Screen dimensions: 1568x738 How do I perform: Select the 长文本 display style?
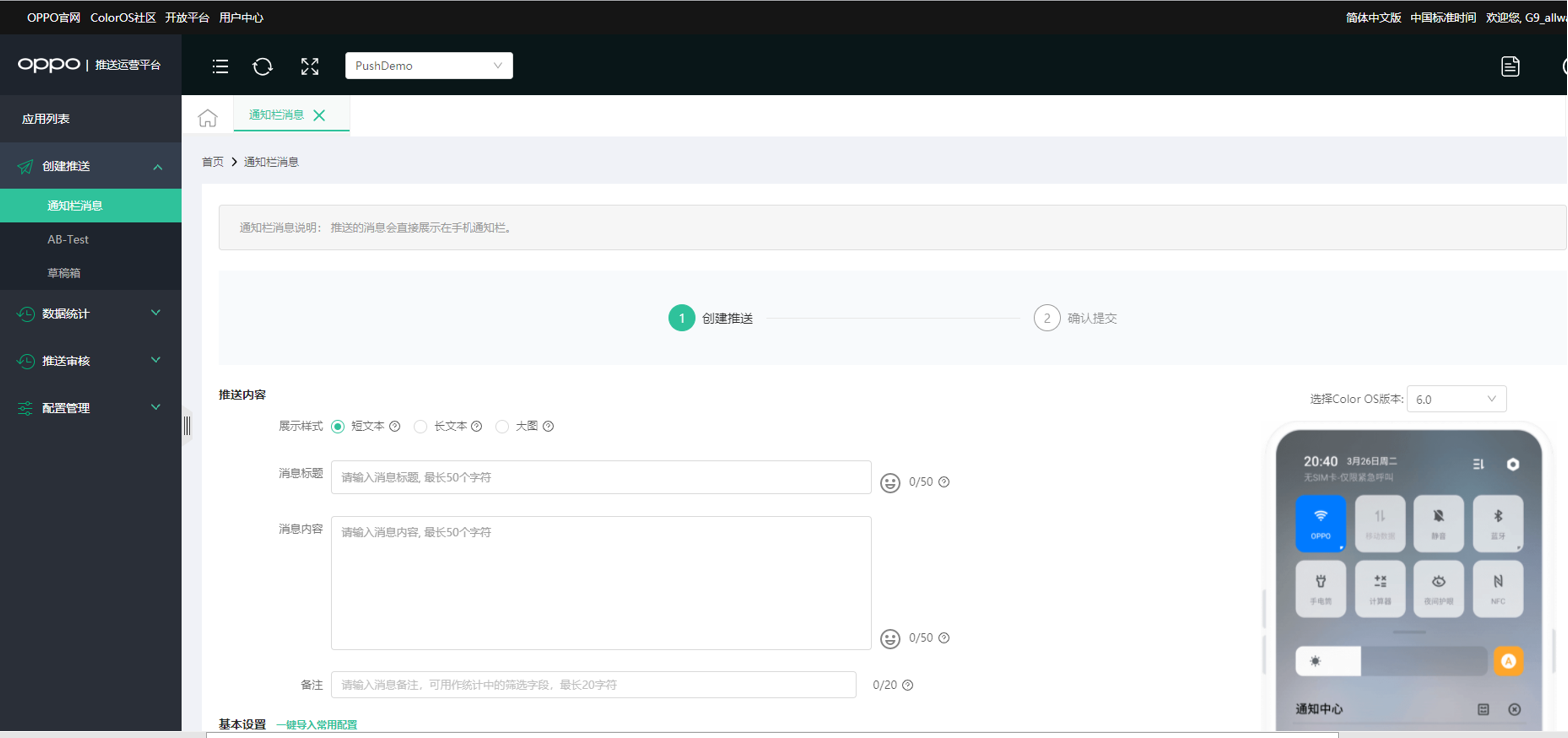[421, 427]
